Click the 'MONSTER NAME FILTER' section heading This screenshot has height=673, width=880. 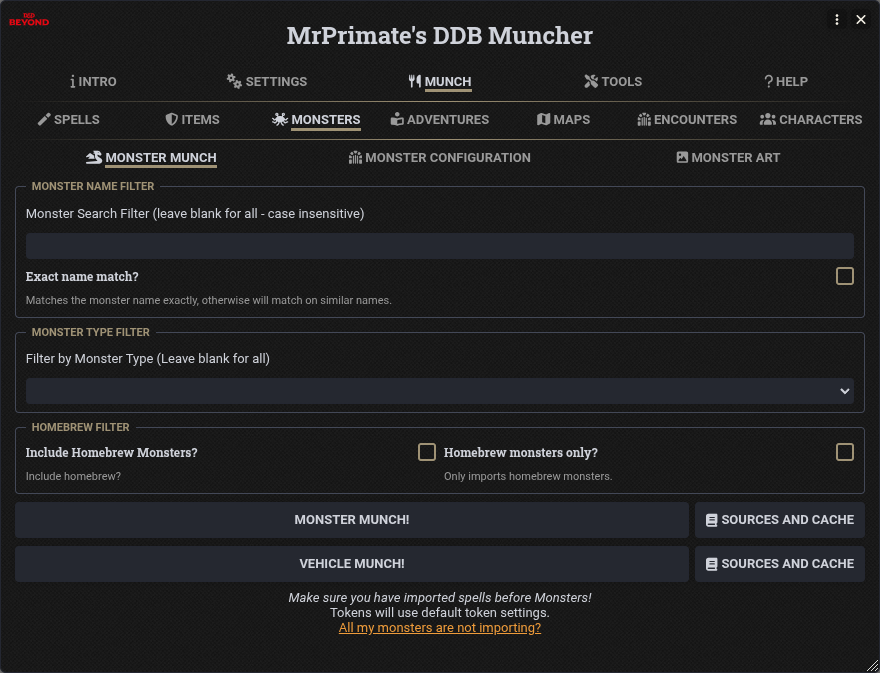[x=93, y=186]
